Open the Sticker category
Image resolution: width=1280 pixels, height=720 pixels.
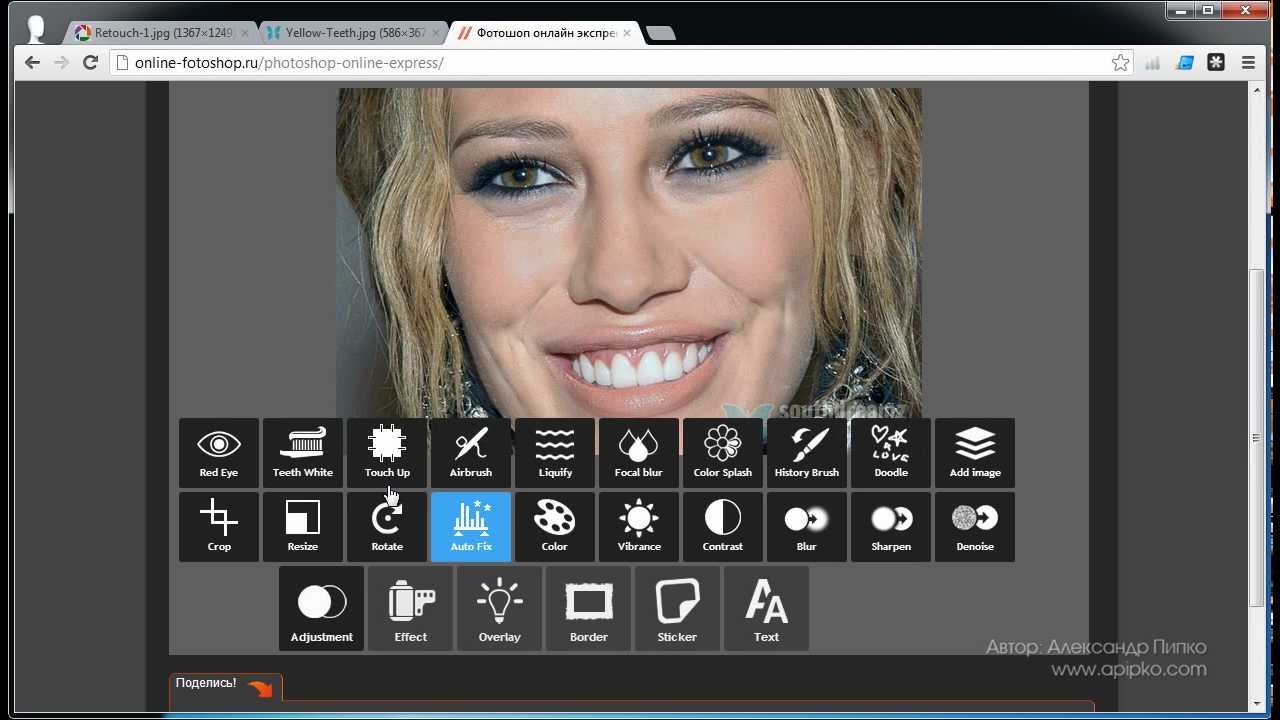(677, 609)
